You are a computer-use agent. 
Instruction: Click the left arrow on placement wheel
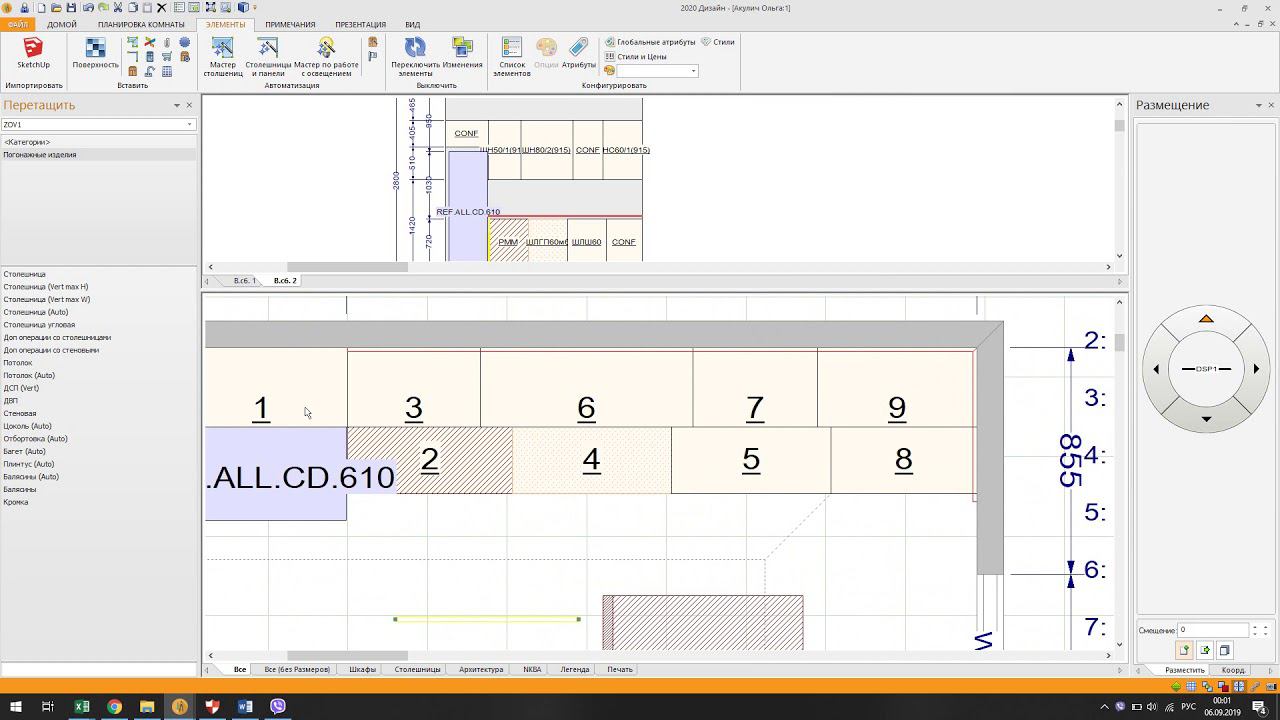coord(1157,369)
